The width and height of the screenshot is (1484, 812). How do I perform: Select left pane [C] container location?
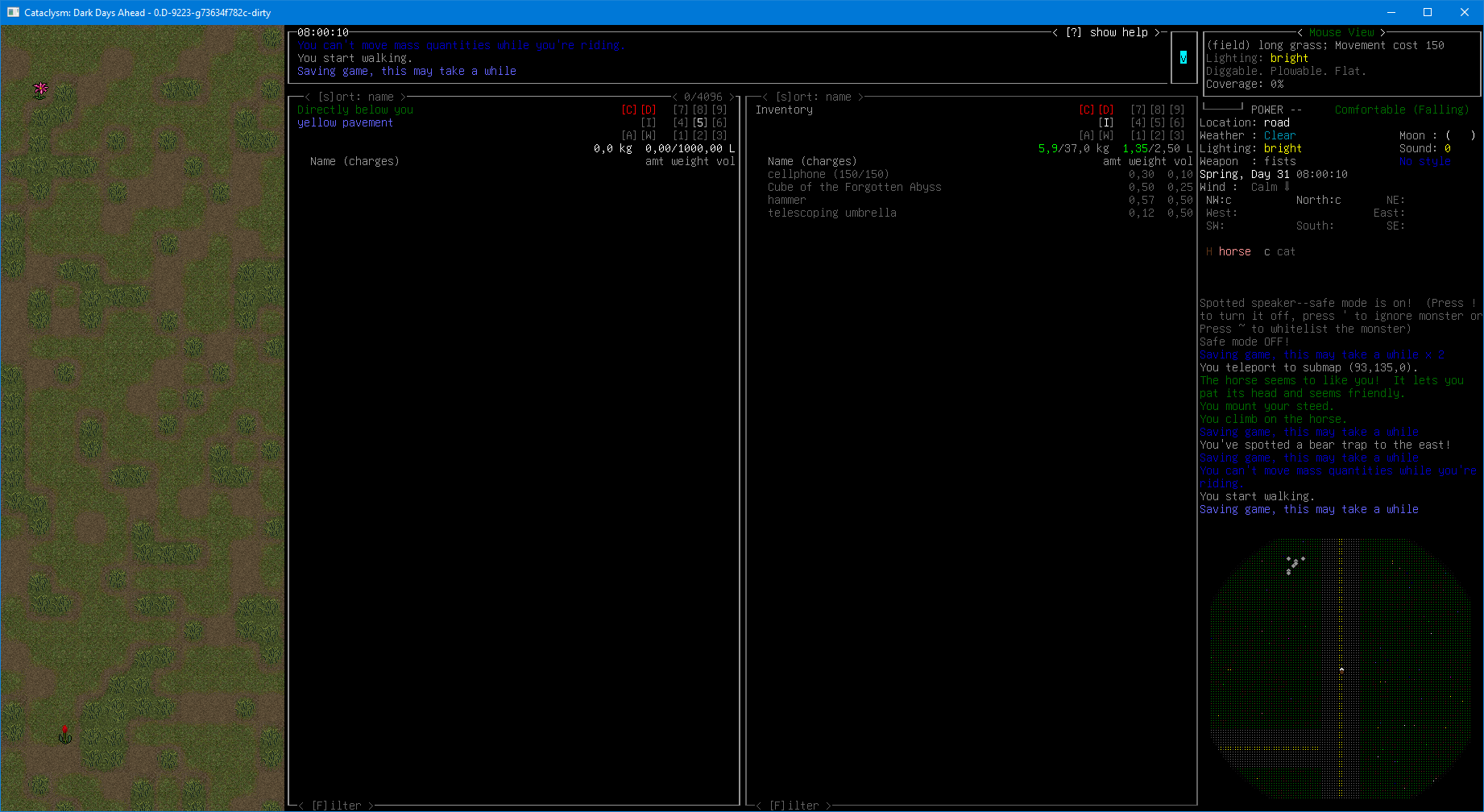pyautogui.click(x=629, y=110)
